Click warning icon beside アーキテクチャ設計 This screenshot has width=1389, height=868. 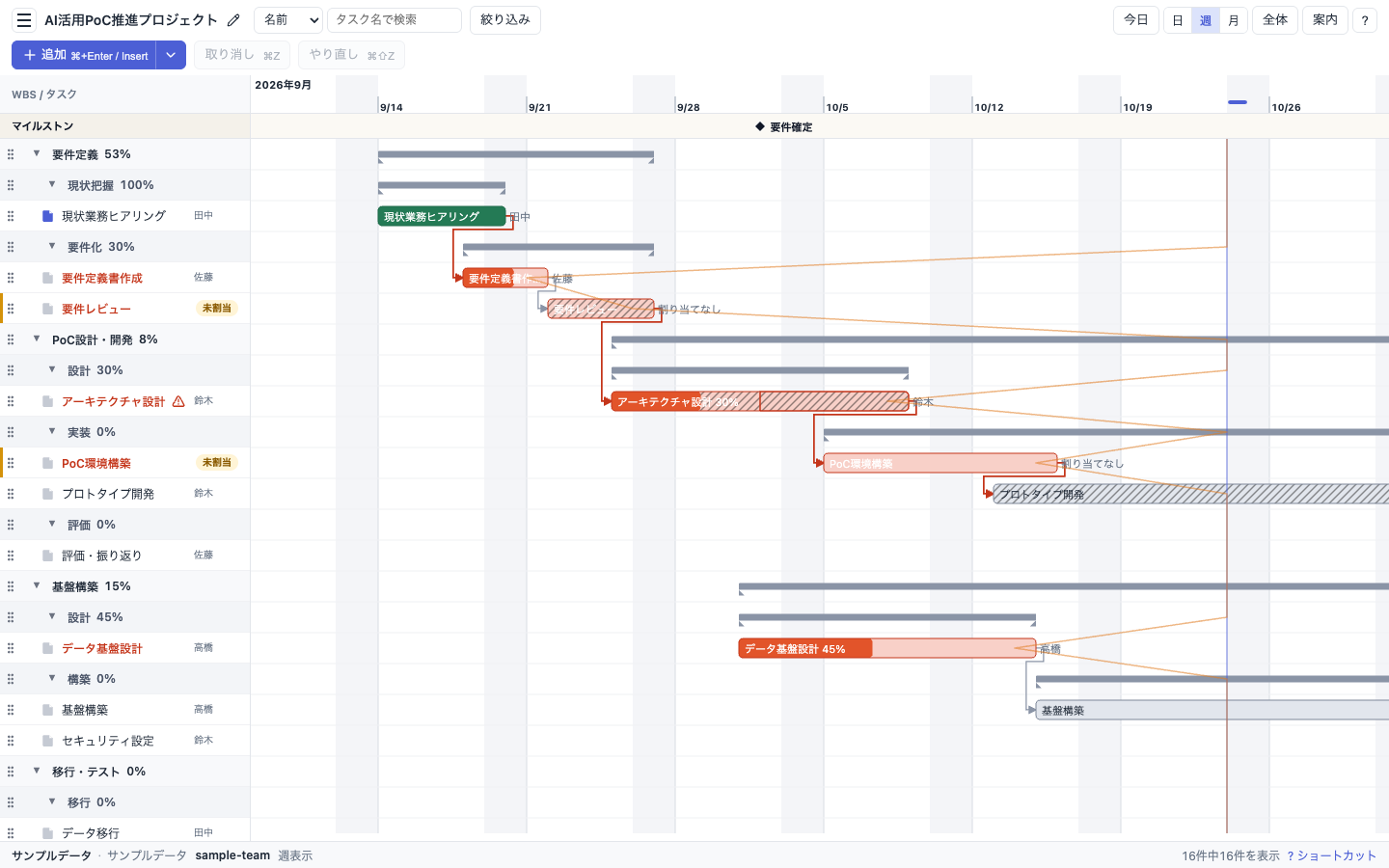[x=178, y=401]
